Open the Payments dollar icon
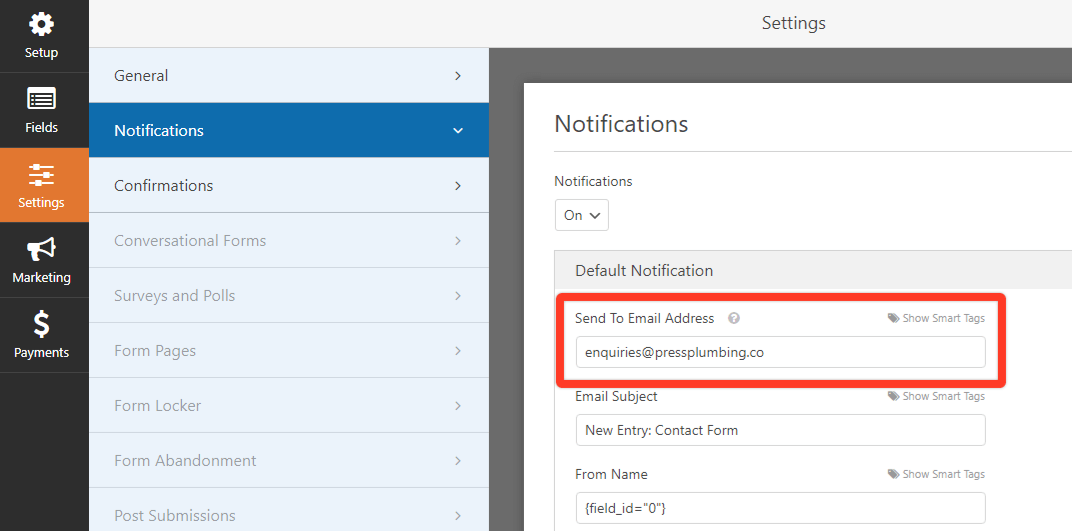 (42, 324)
